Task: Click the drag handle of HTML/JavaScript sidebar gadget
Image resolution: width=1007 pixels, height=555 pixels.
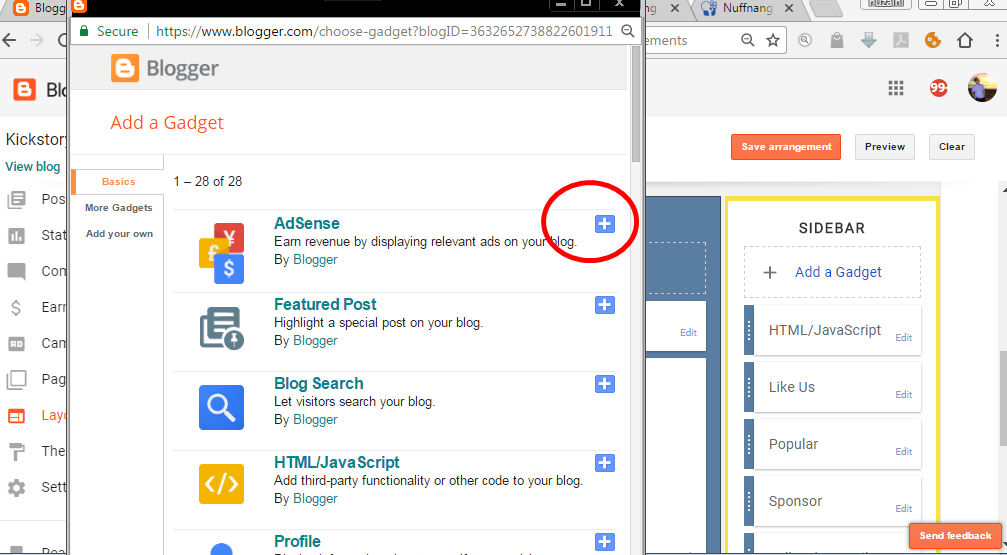Action: (749, 330)
